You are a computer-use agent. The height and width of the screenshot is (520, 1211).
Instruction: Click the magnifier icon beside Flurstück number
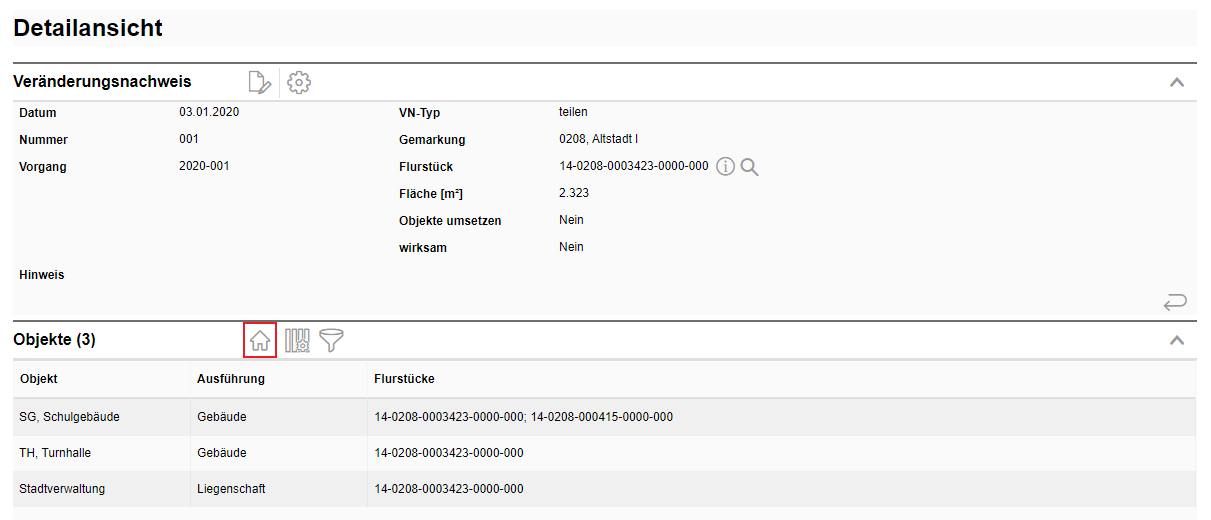[749, 167]
